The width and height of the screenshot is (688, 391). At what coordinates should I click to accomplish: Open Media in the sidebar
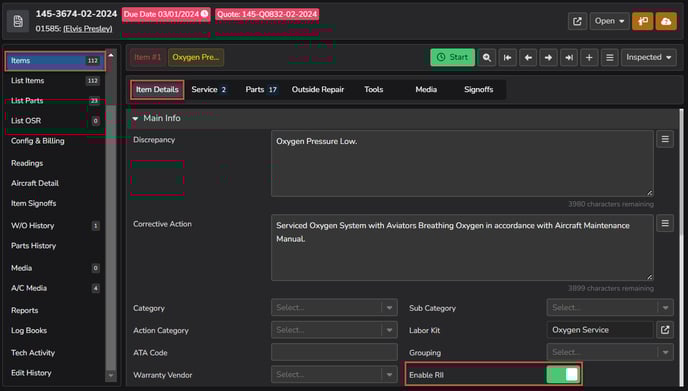(x=55, y=268)
